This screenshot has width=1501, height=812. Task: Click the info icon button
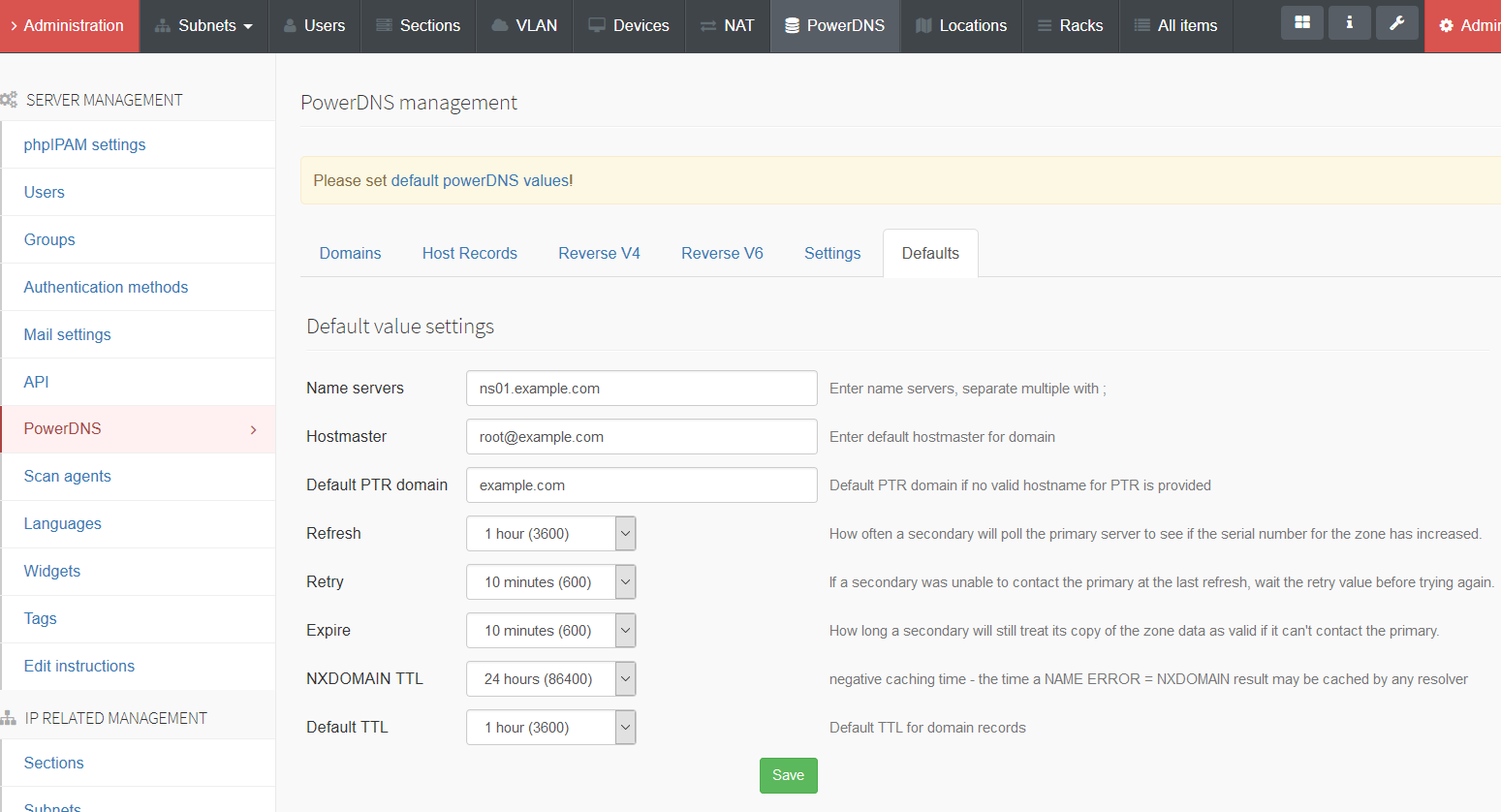1349,23
